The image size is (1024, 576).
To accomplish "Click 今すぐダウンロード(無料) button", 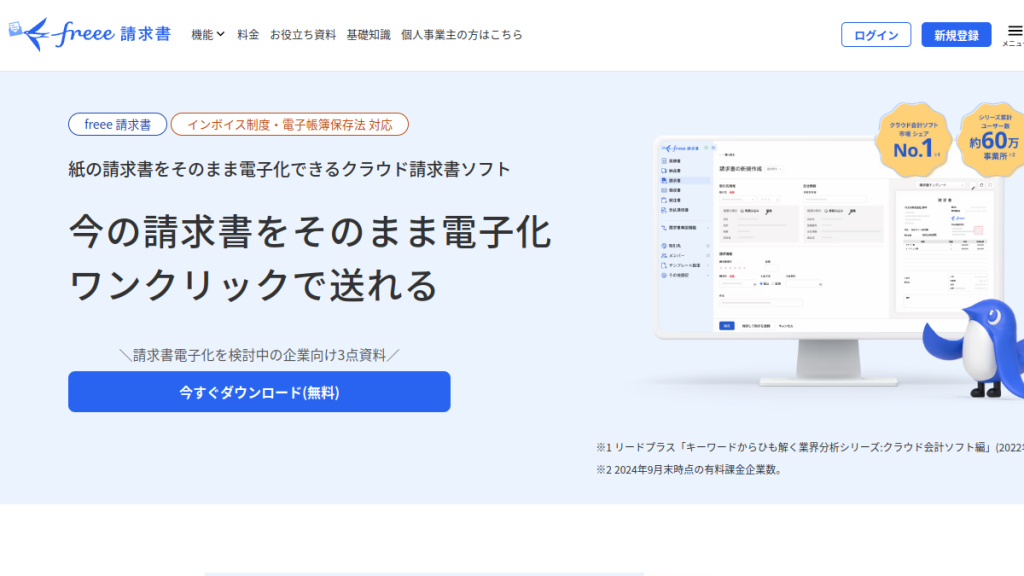I will [259, 392].
